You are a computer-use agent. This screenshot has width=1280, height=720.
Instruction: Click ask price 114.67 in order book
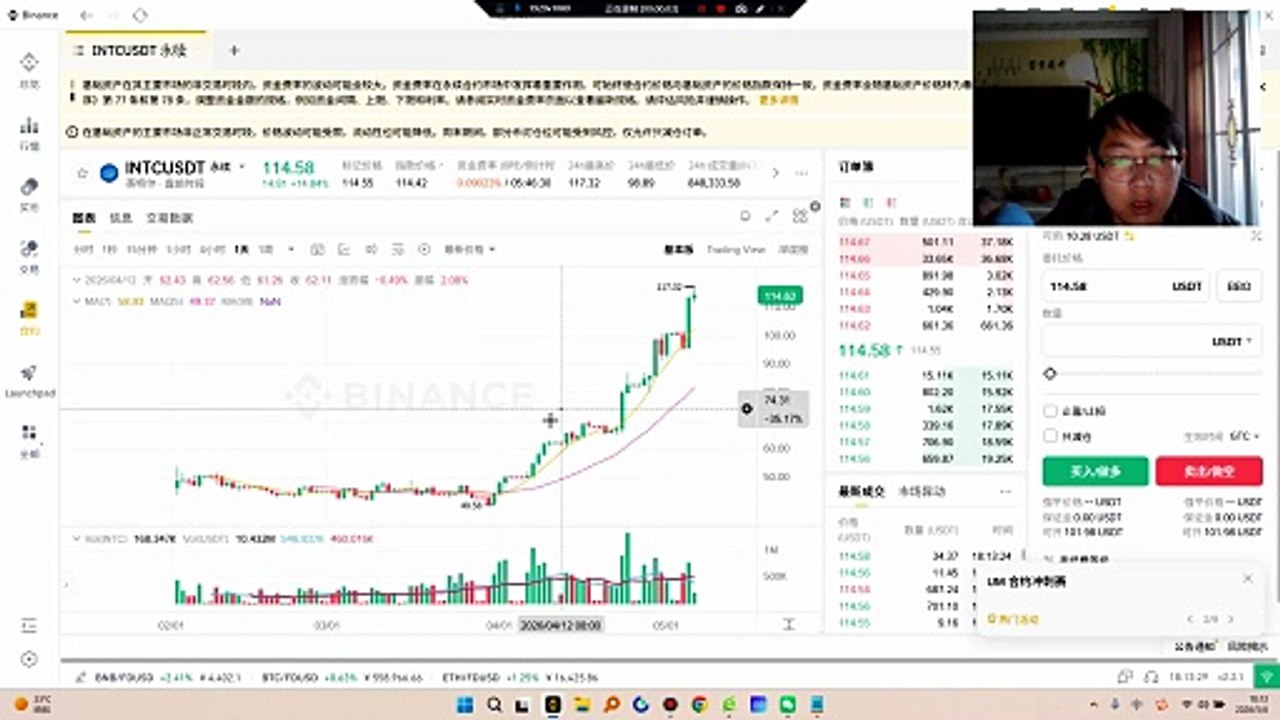(x=855, y=242)
